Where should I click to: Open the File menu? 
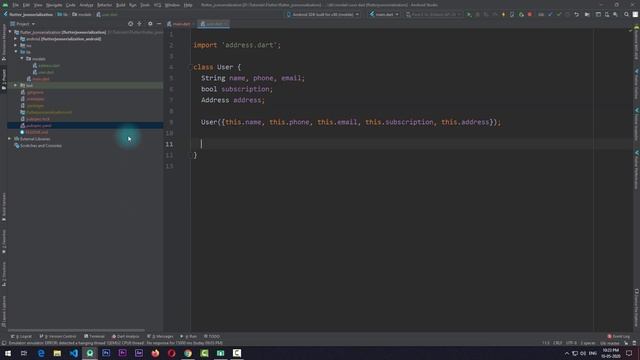16,5
